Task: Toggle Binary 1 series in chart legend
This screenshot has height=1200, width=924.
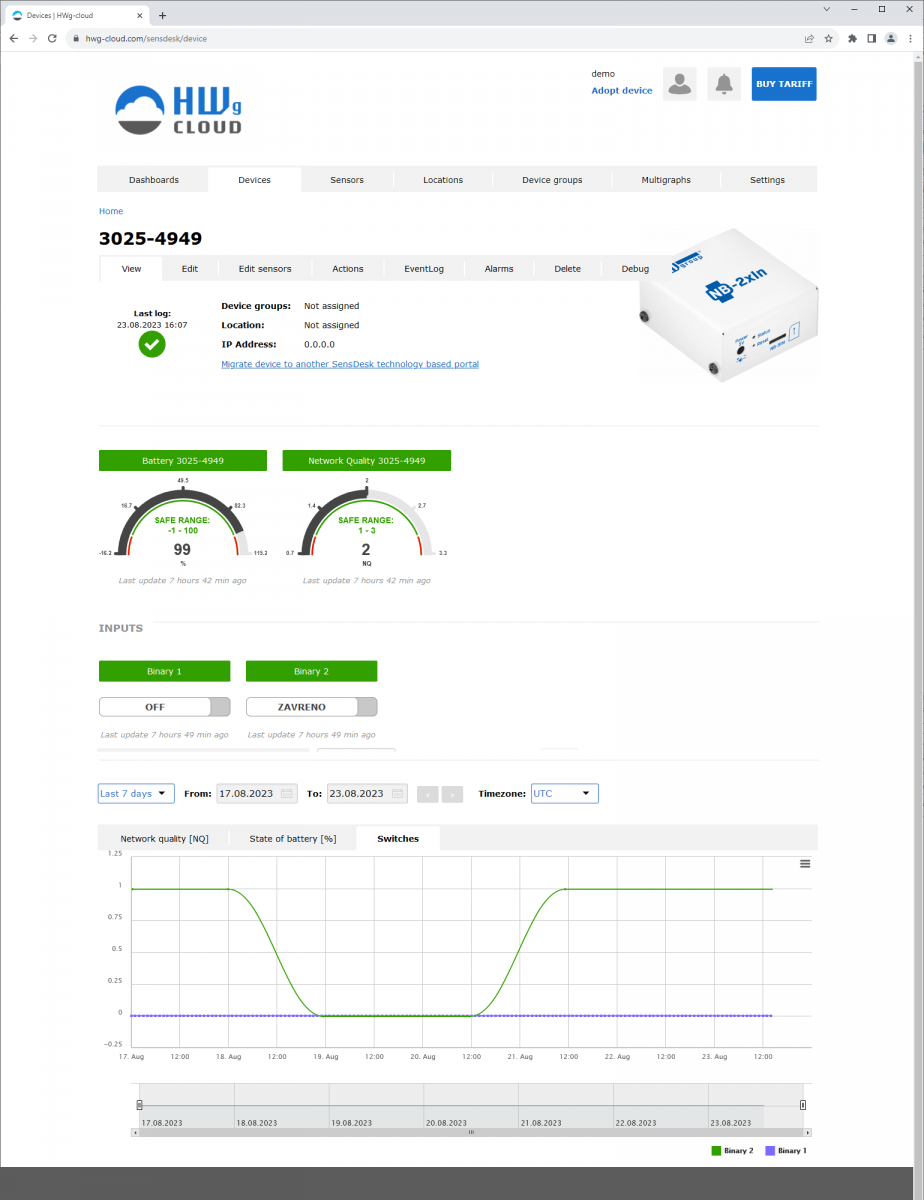Action: (785, 1151)
